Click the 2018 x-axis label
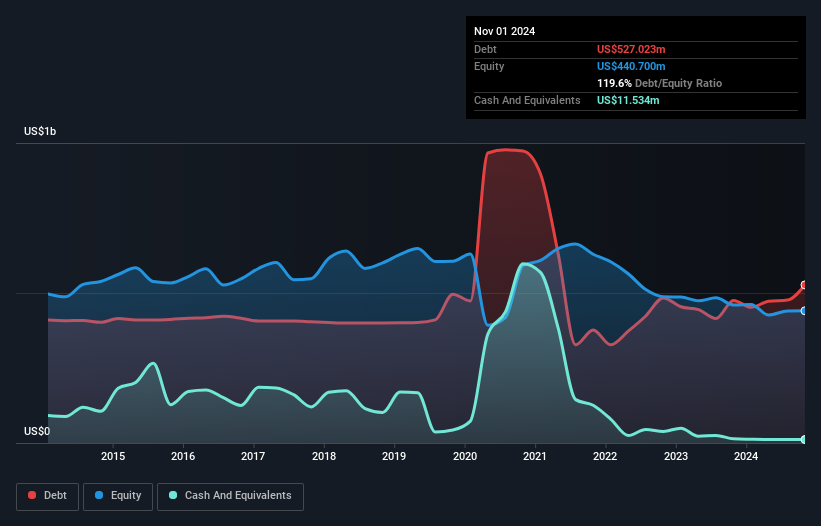821x526 pixels. 324,456
